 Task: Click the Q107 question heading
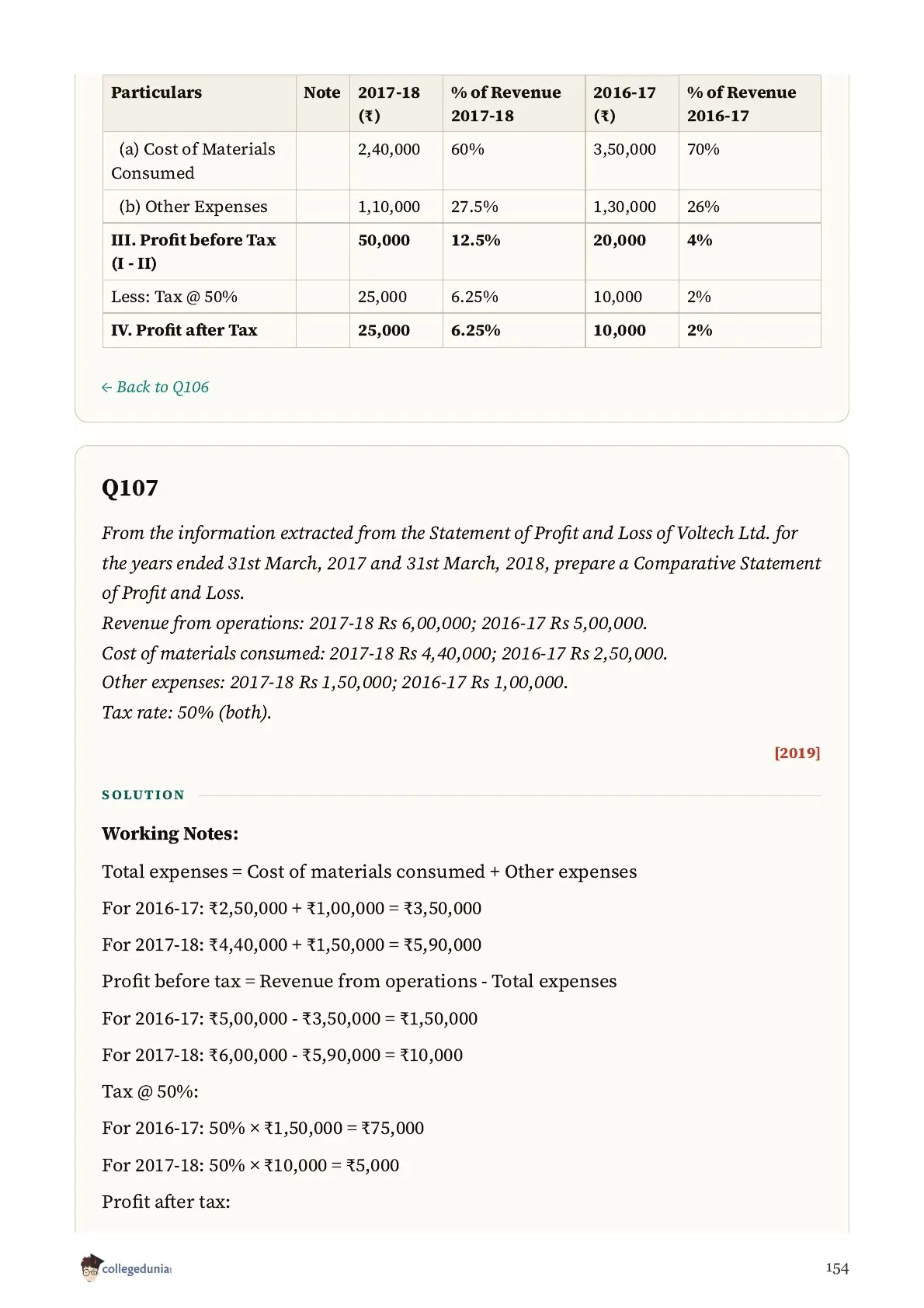pos(130,488)
